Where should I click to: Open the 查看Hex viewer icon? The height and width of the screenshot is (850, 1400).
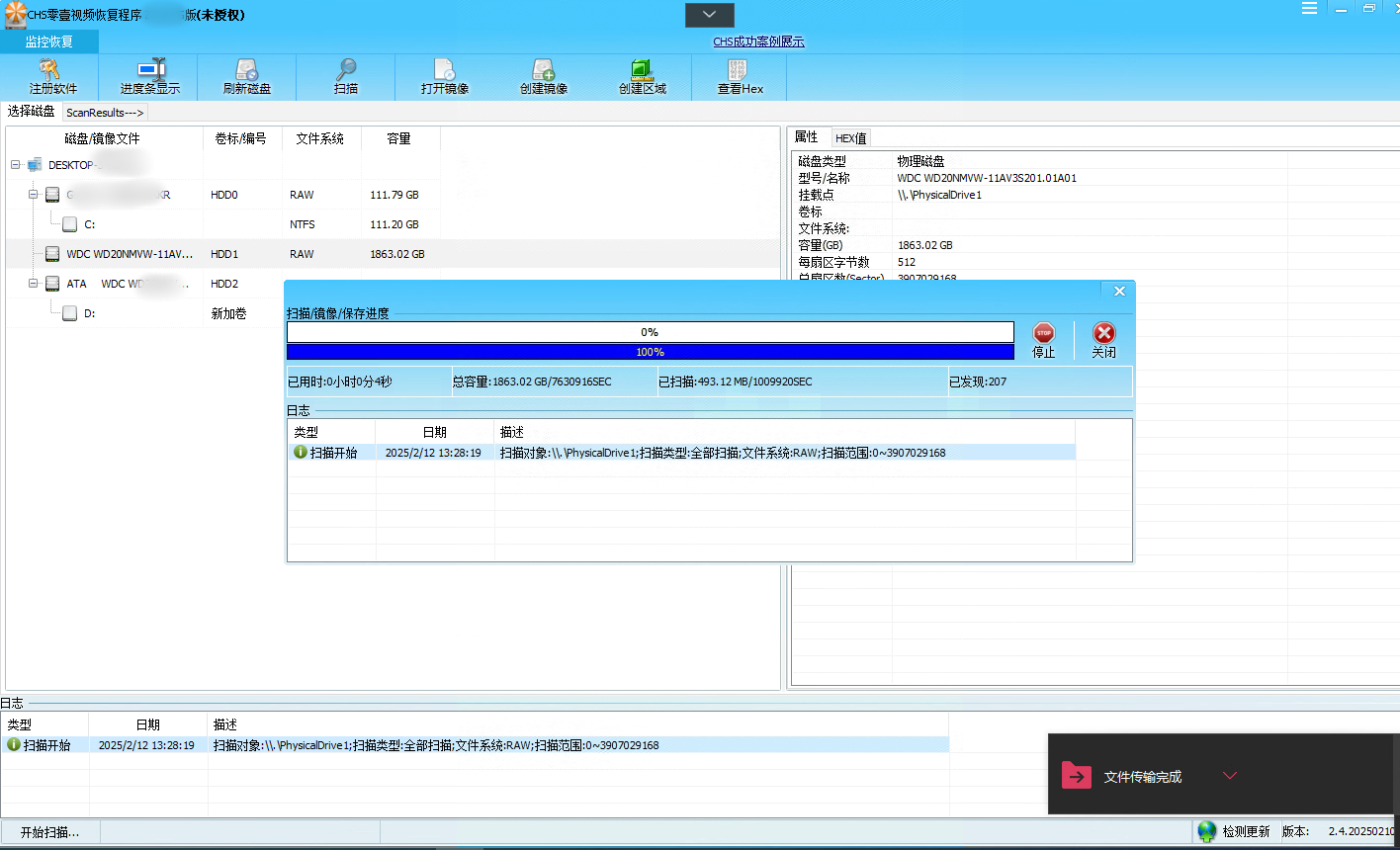coord(737,69)
